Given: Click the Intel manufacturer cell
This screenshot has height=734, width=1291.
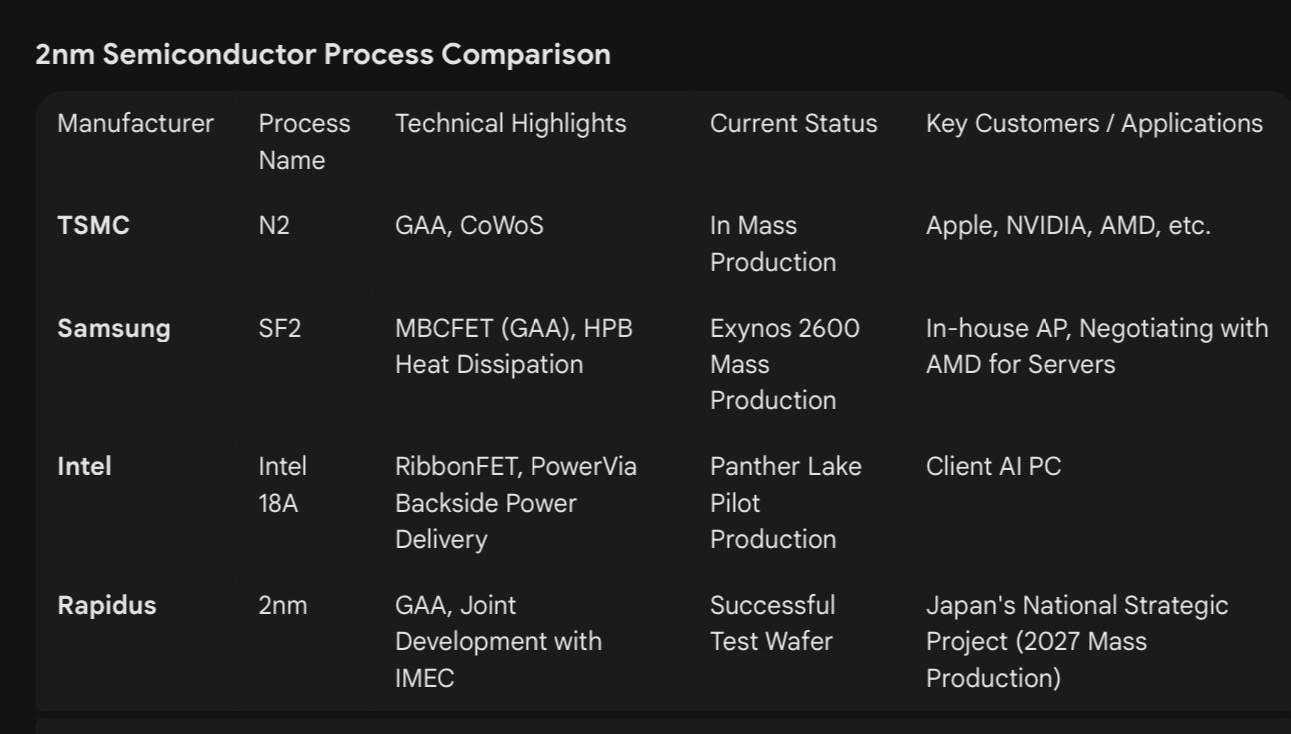Looking at the screenshot, I should [x=84, y=467].
